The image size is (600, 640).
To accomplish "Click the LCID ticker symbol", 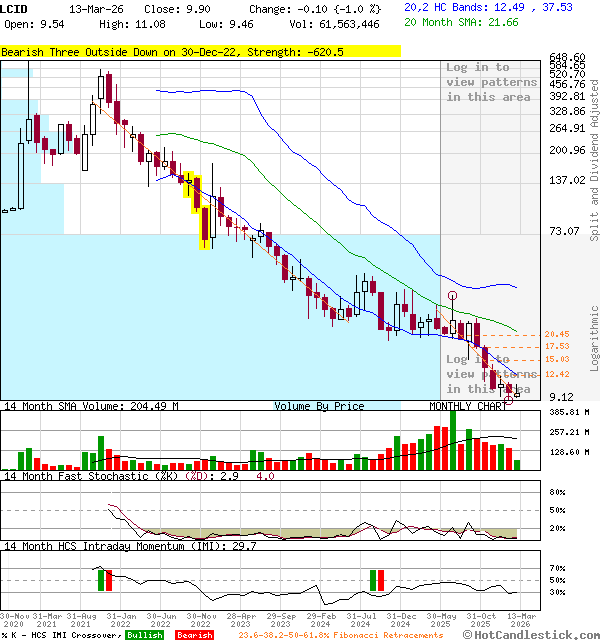I will pos(15,8).
